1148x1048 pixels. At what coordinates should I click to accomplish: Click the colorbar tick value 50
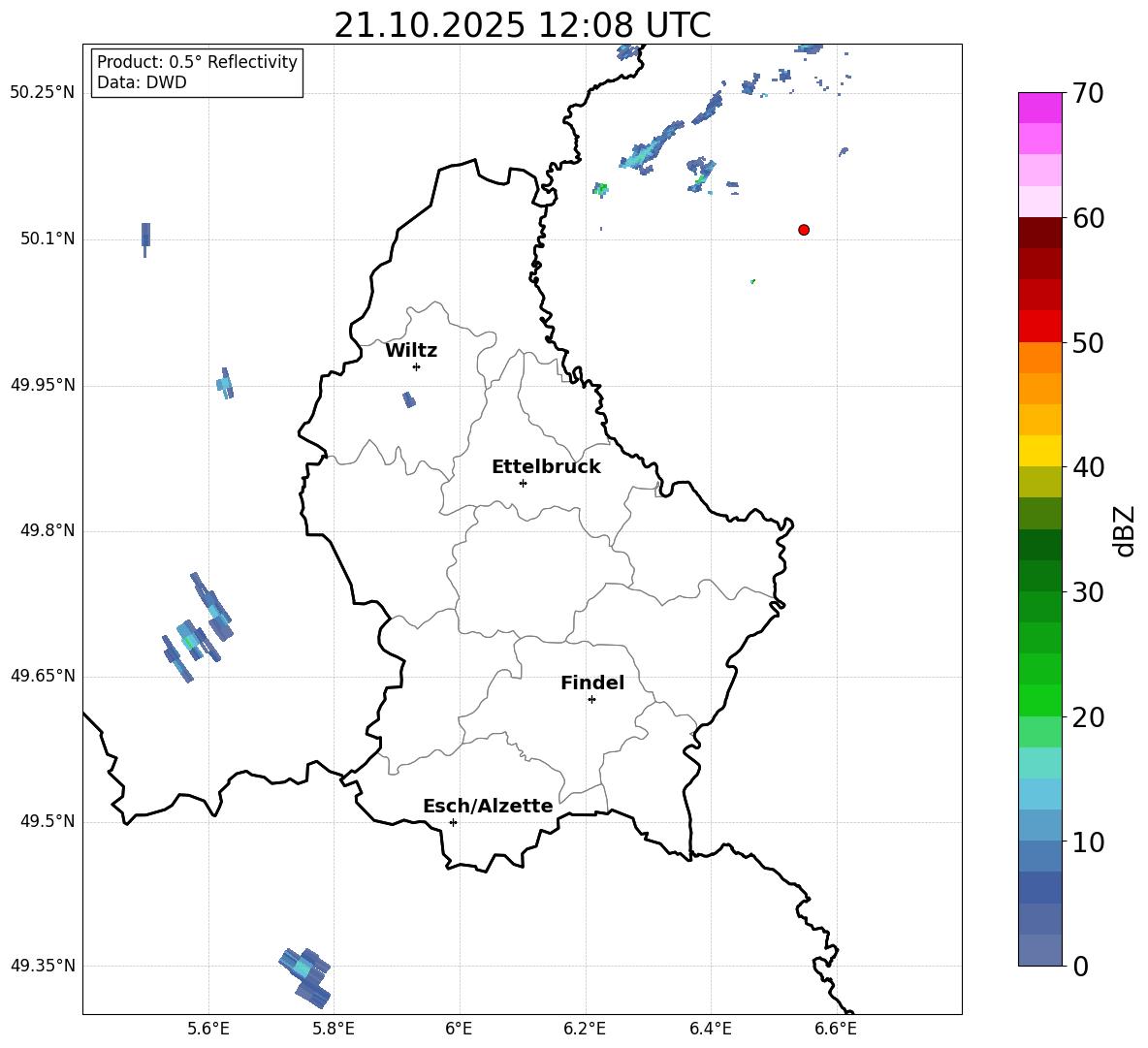tap(1088, 342)
